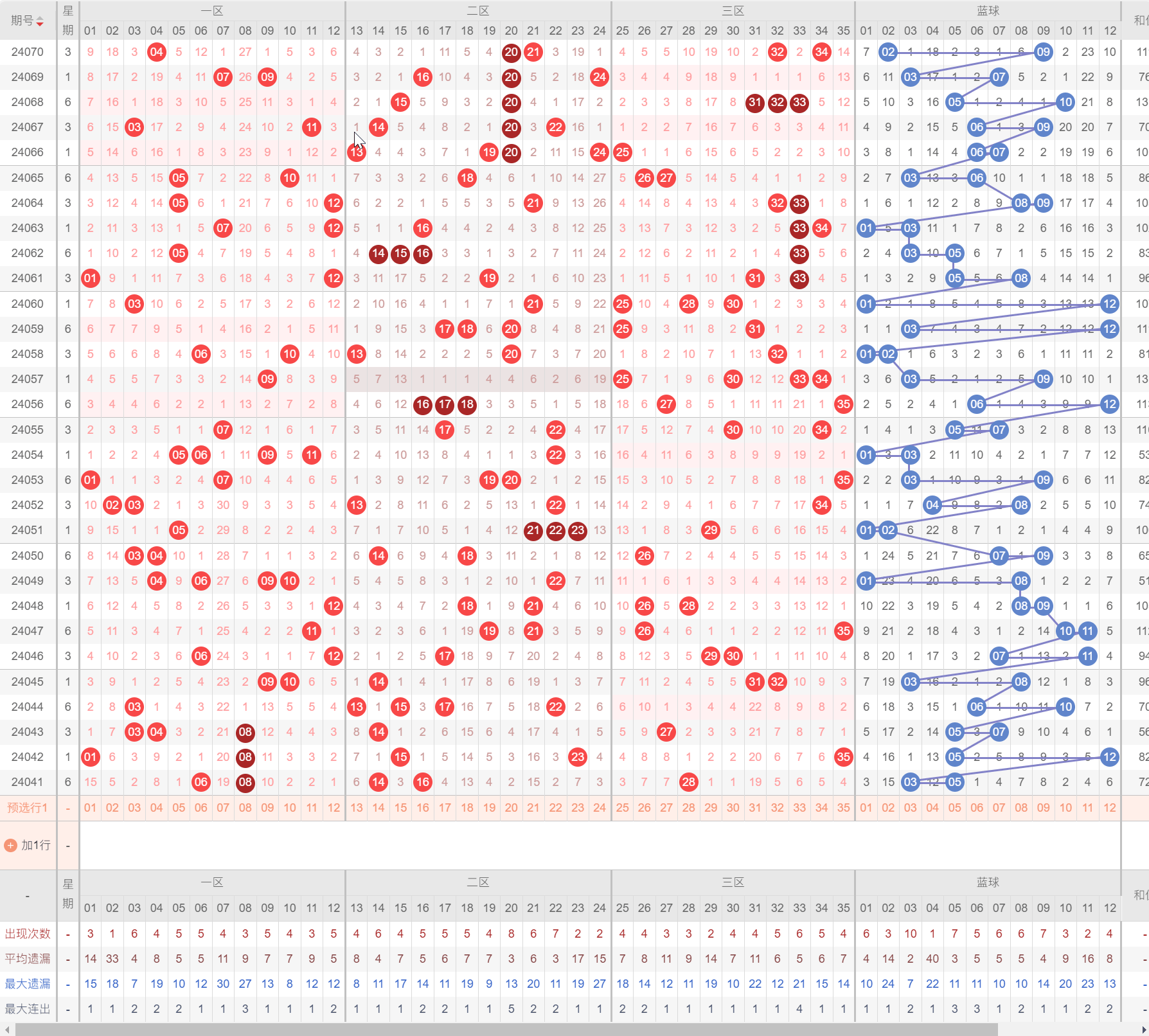
Task: Click the 平均遗漏 statistics row label
Action: [28, 959]
